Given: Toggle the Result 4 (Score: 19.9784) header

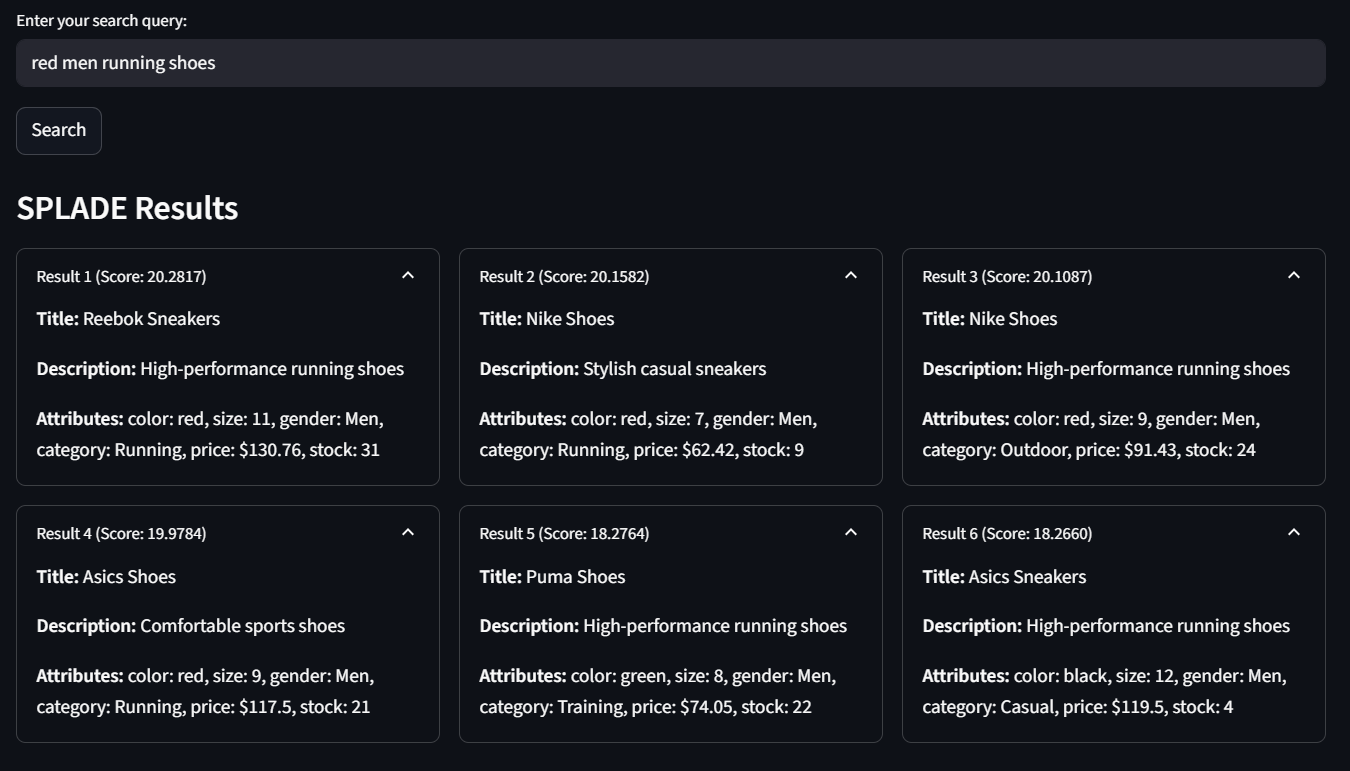Looking at the screenshot, I should click(228, 533).
